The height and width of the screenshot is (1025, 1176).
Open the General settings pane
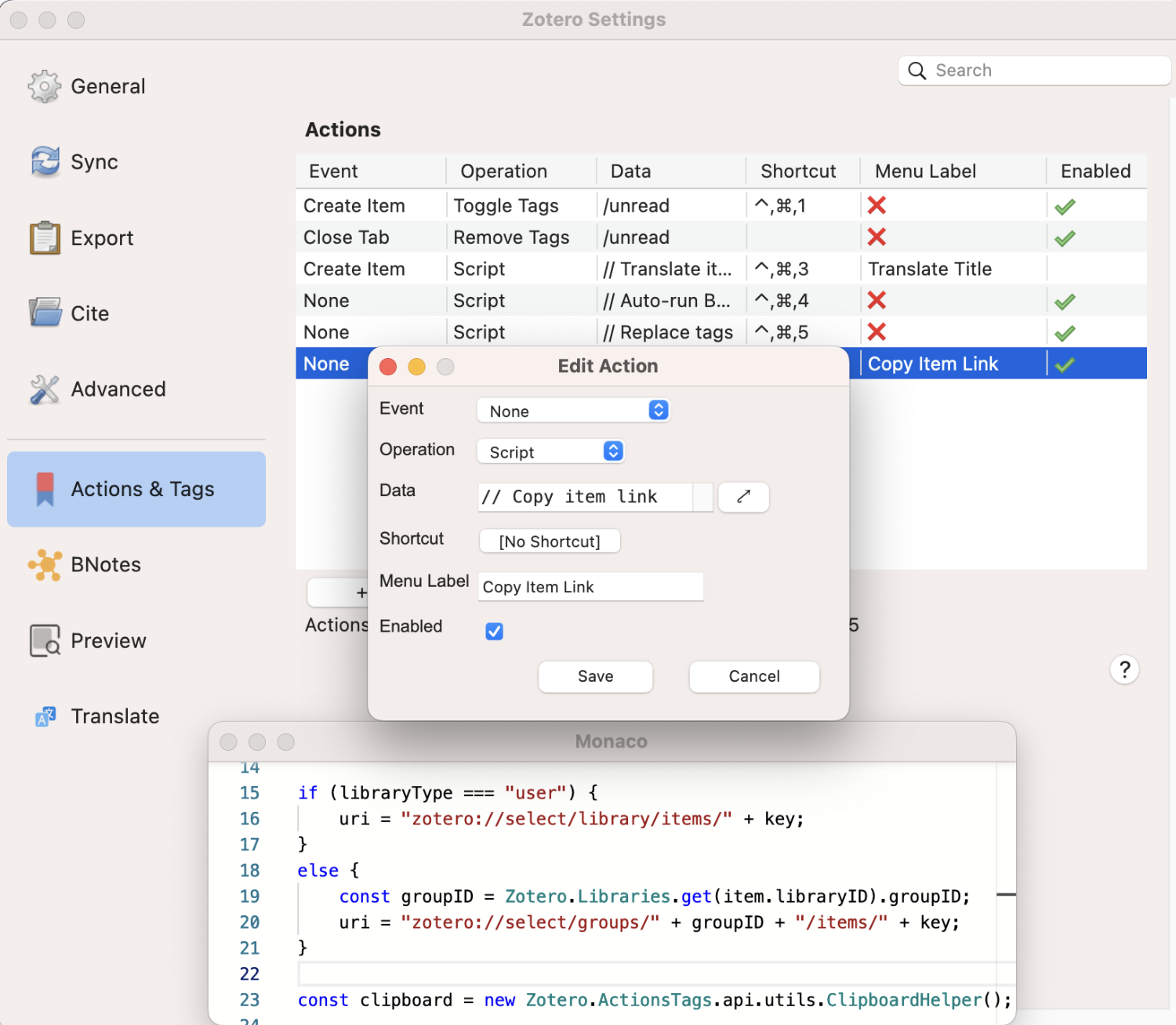[86, 86]
